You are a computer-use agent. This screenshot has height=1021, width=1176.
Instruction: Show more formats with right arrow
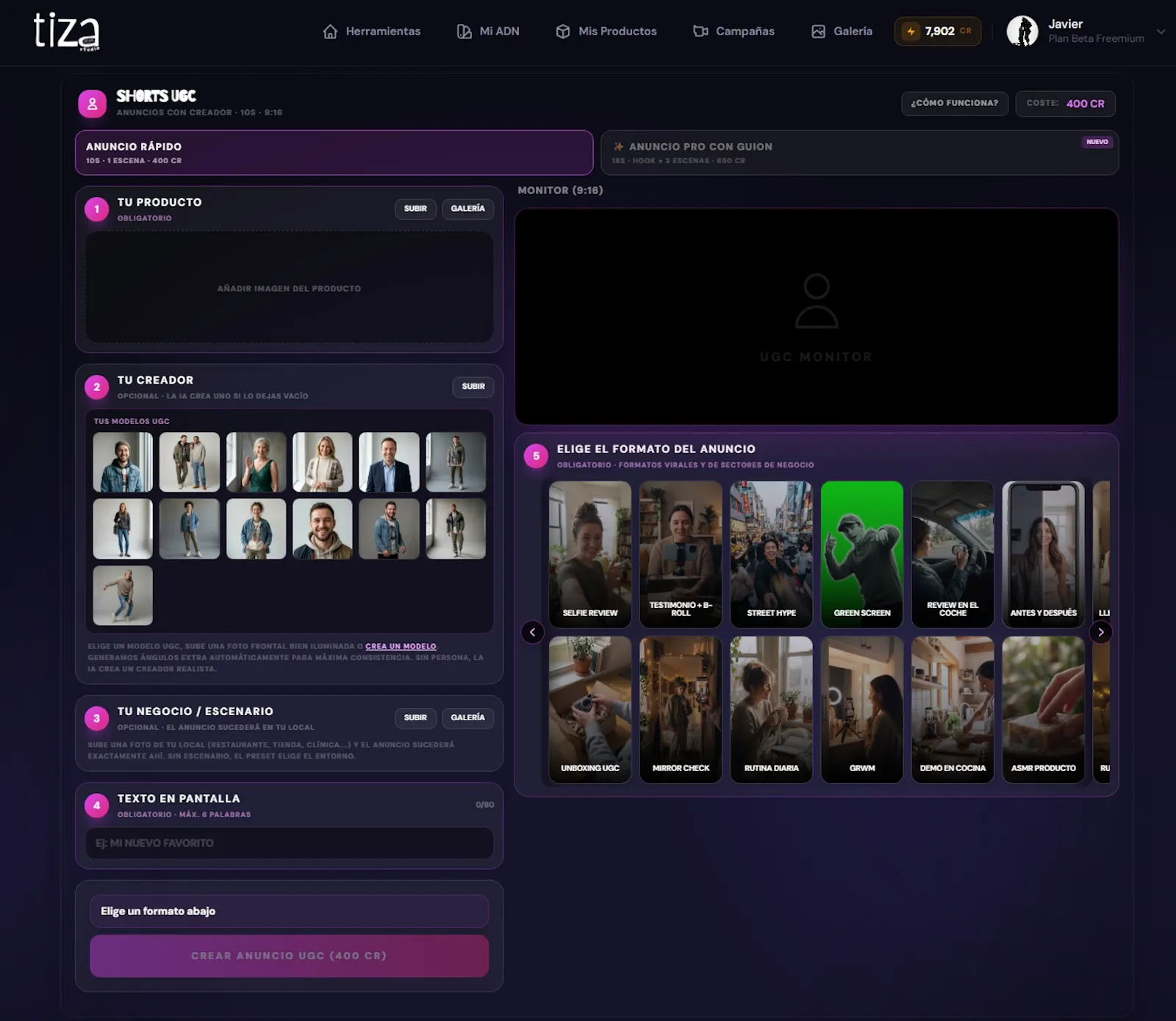[x=1101, y=632]
